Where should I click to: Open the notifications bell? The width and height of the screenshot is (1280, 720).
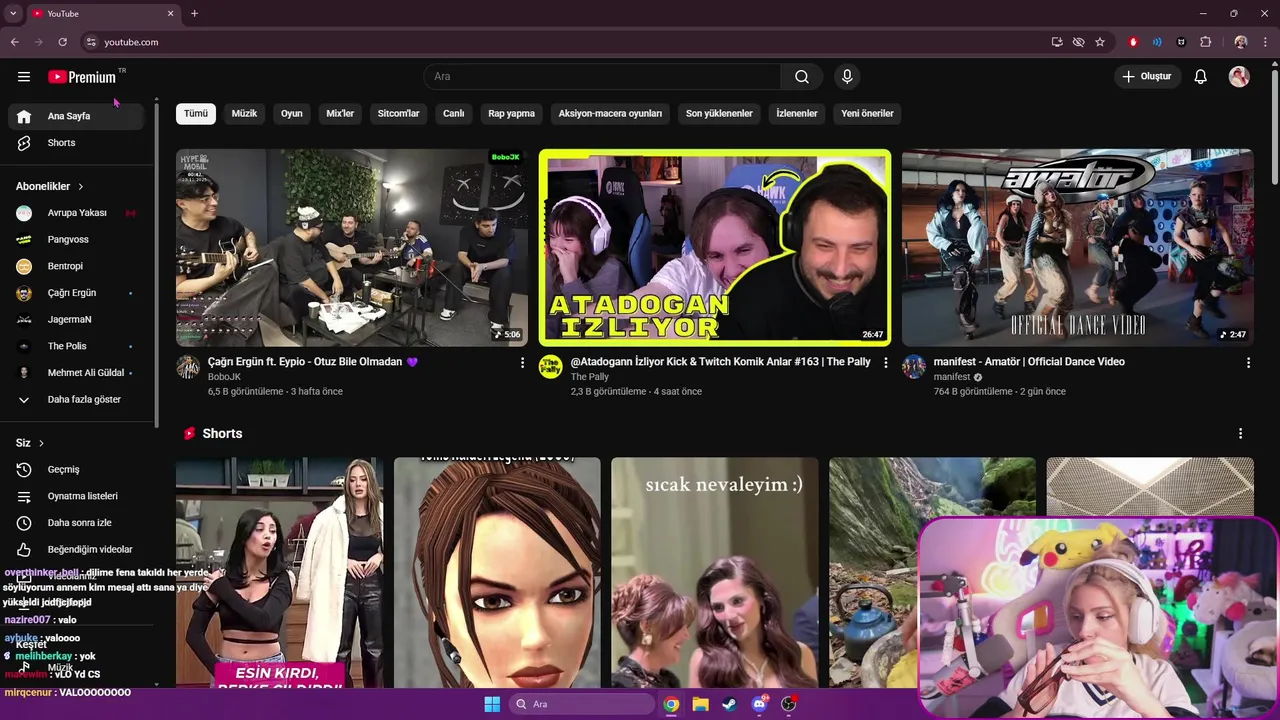1201,77
